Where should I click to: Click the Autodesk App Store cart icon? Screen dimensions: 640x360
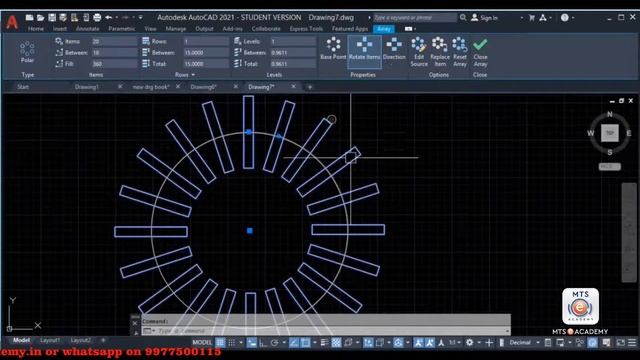point(531,18)
